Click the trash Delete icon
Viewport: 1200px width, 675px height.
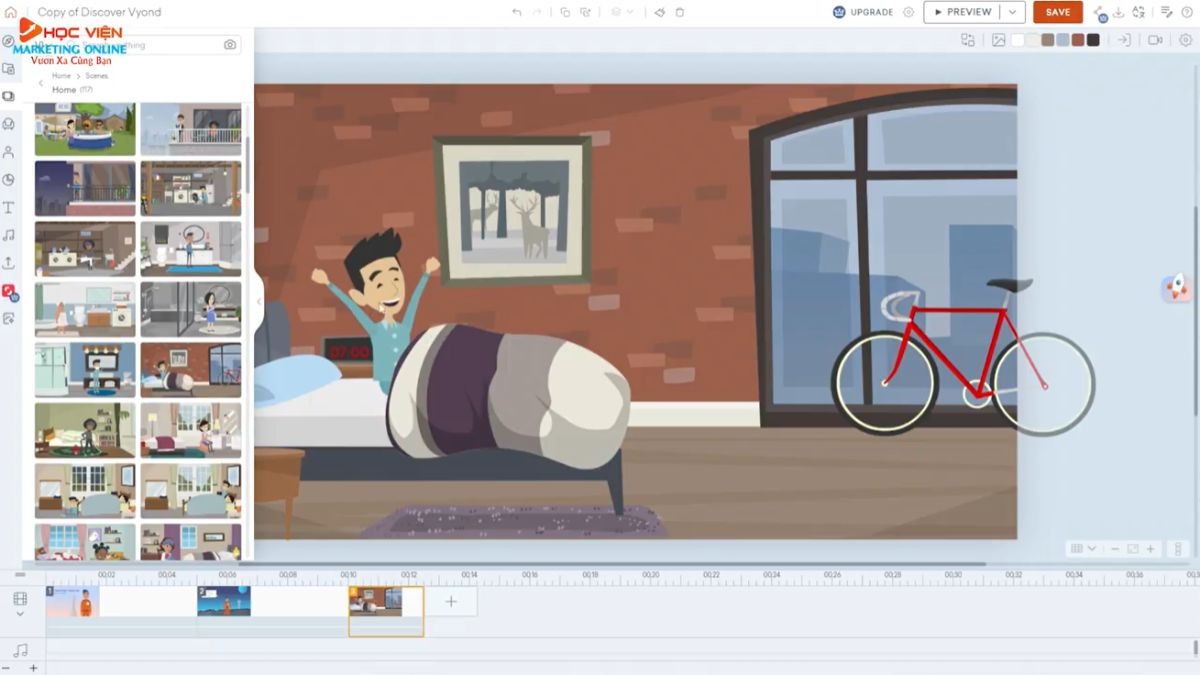coord(680,12)
